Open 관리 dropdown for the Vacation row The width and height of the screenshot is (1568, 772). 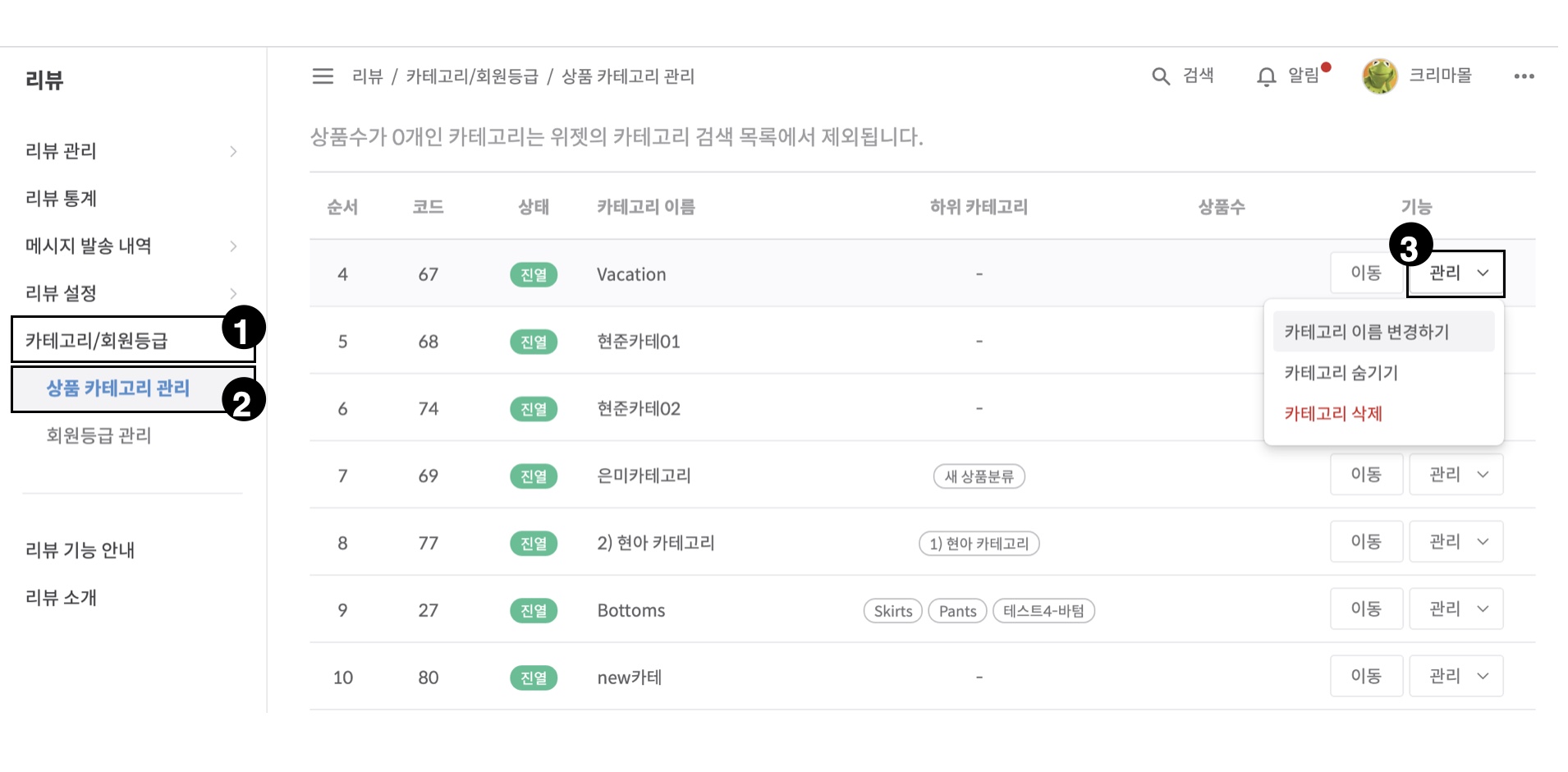click(1456, 273)
